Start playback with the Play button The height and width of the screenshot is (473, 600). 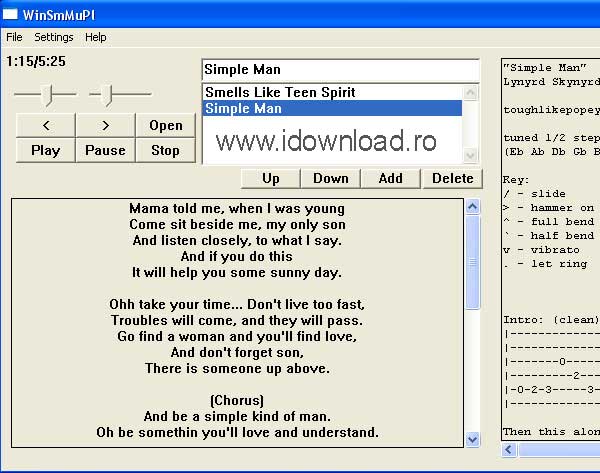point(46,150)
